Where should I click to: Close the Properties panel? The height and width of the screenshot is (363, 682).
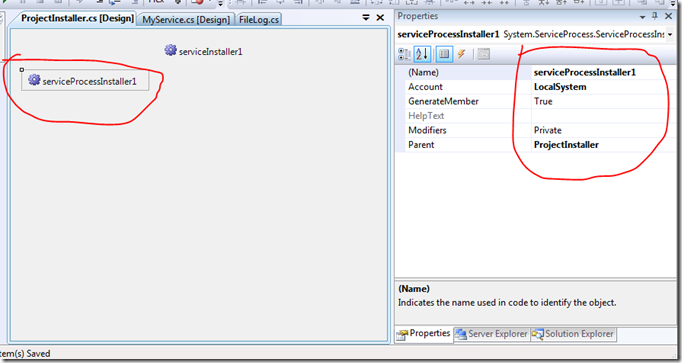pyautogui.click(x=669, y=16)
